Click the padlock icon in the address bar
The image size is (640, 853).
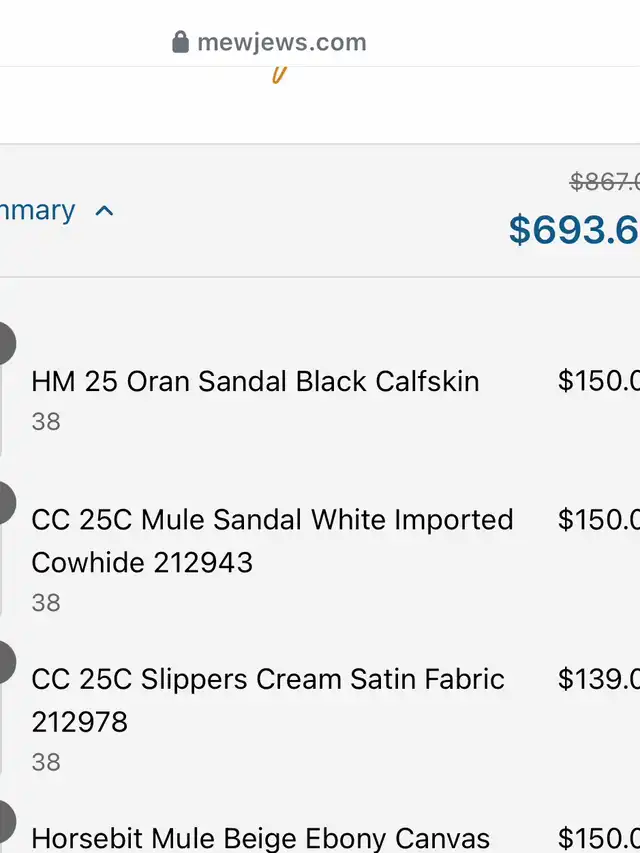(180, 42)
